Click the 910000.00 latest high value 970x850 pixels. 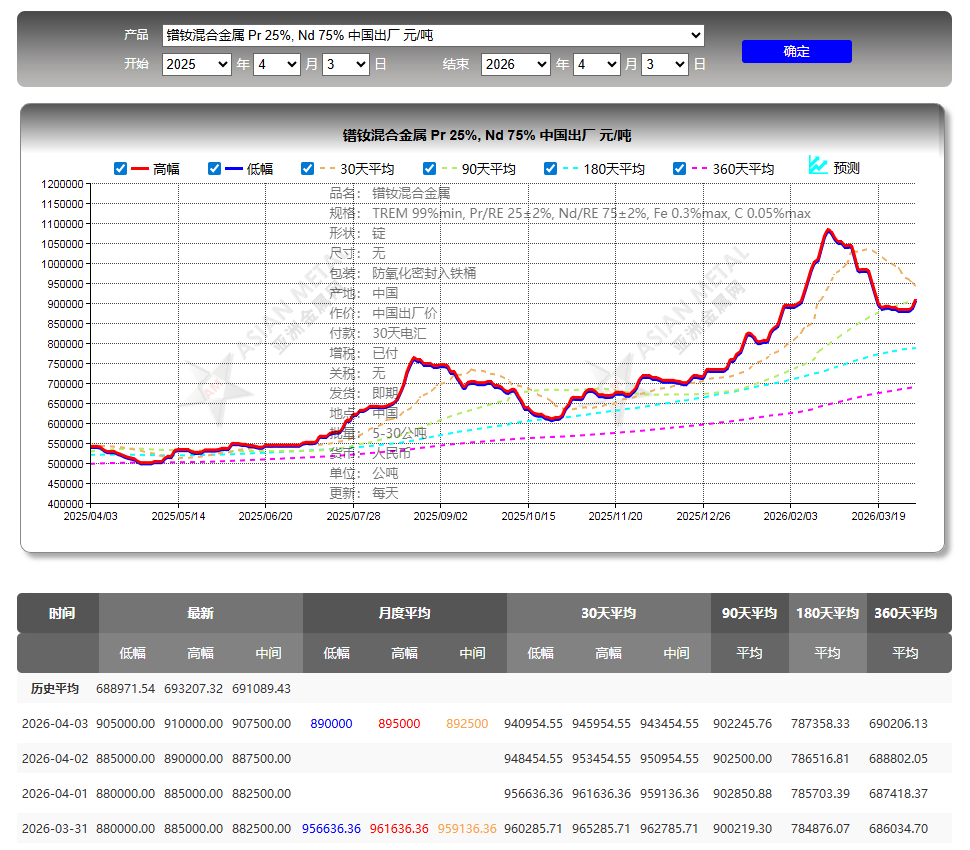point(194,724)
